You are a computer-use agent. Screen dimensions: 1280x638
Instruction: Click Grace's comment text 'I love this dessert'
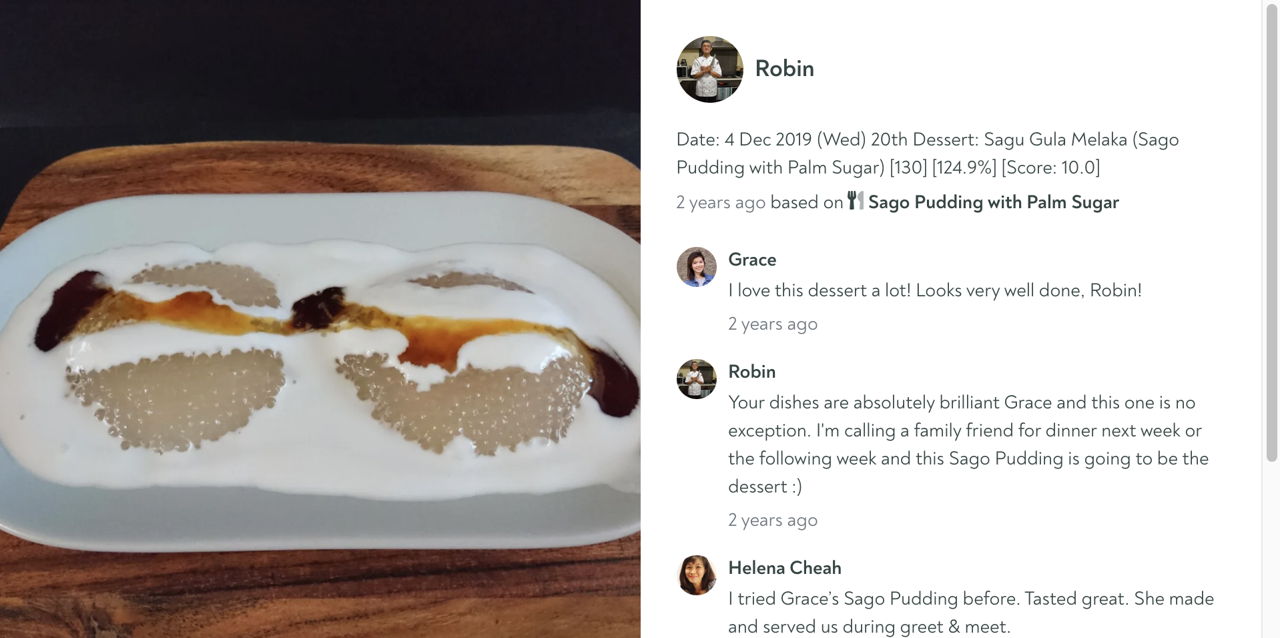tap(935, 290)
